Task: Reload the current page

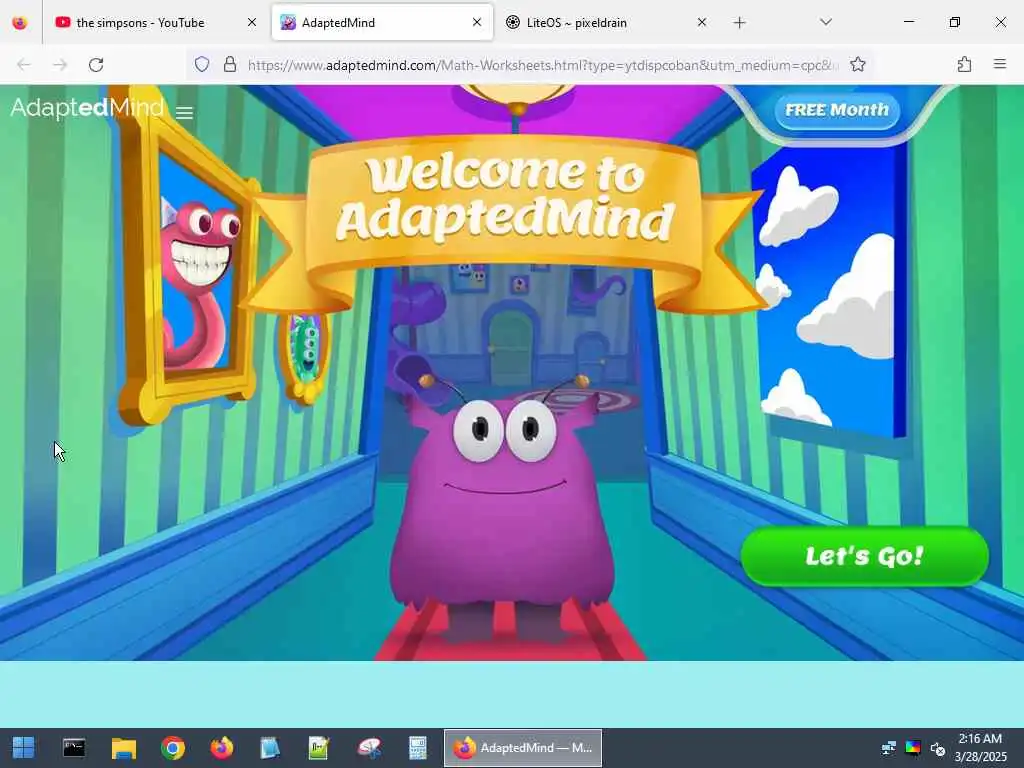Action: [96, 65]
